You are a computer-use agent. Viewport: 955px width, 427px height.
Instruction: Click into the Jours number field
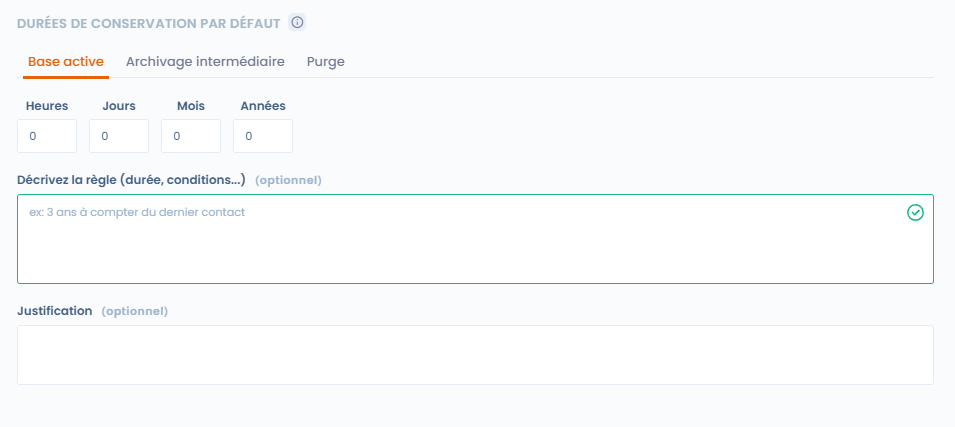(x=119, y=136)
